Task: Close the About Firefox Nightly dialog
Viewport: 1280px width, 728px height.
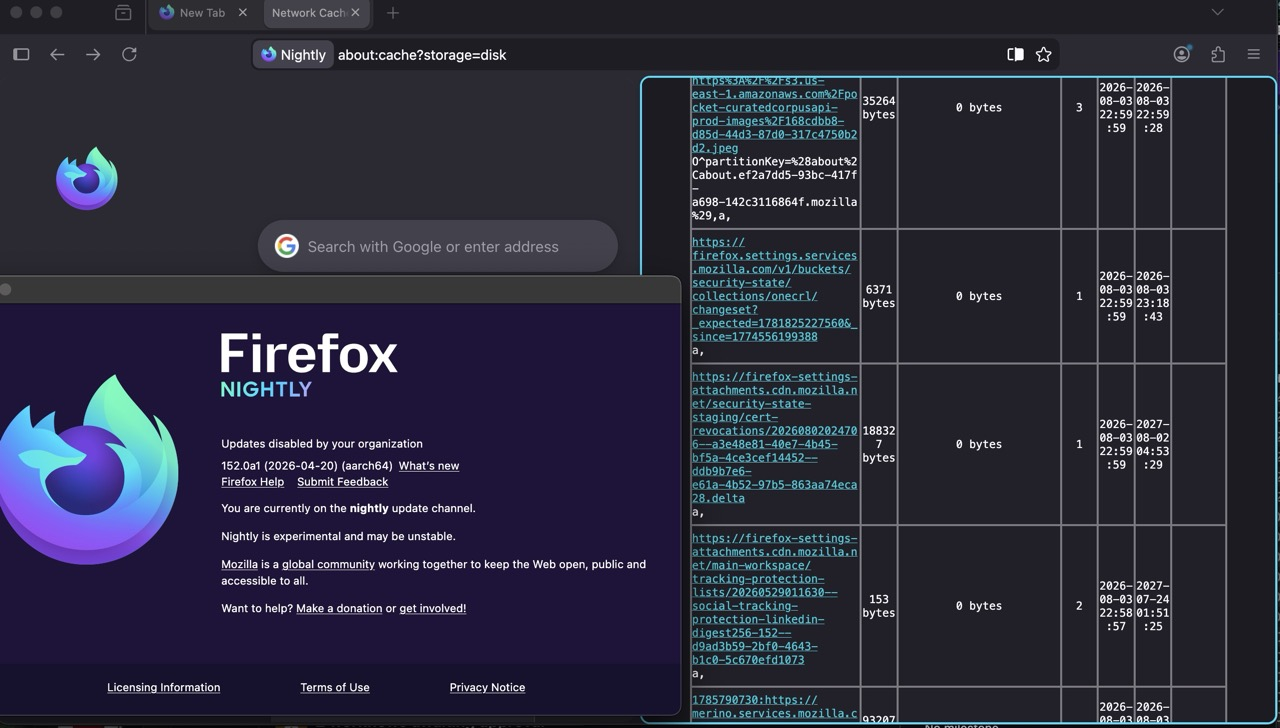Action: pos(6,289)
